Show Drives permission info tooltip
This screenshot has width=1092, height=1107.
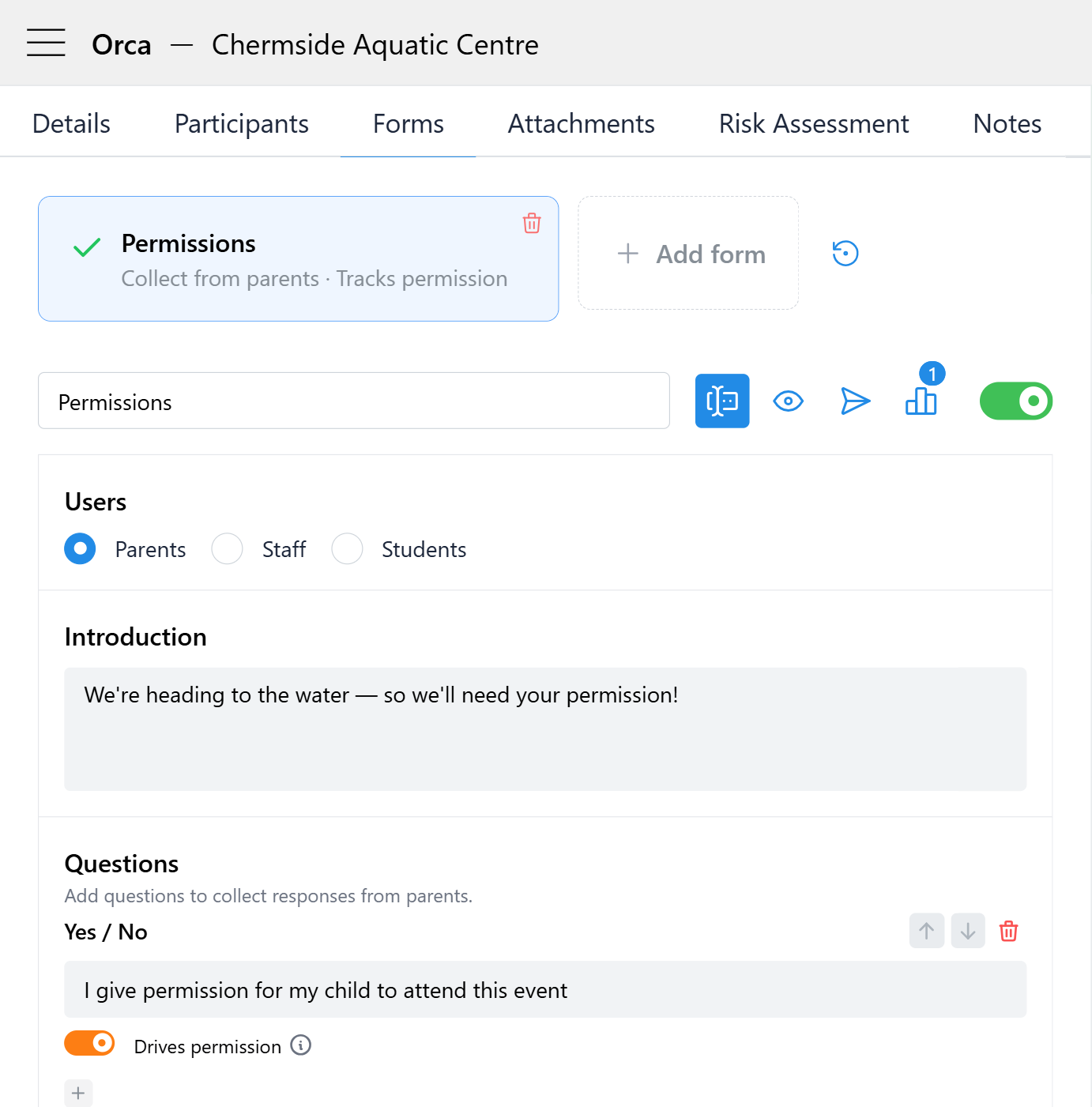click(301, 1045)
